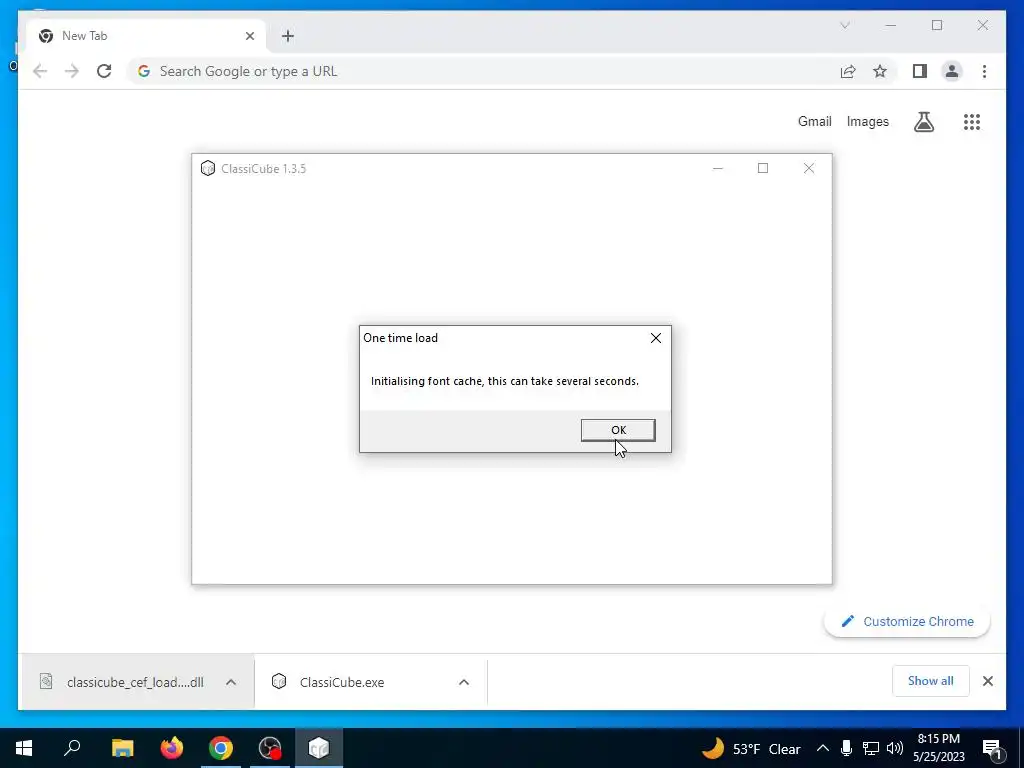
Task: Minimize the Chrome window
Action: pos(890,25)
